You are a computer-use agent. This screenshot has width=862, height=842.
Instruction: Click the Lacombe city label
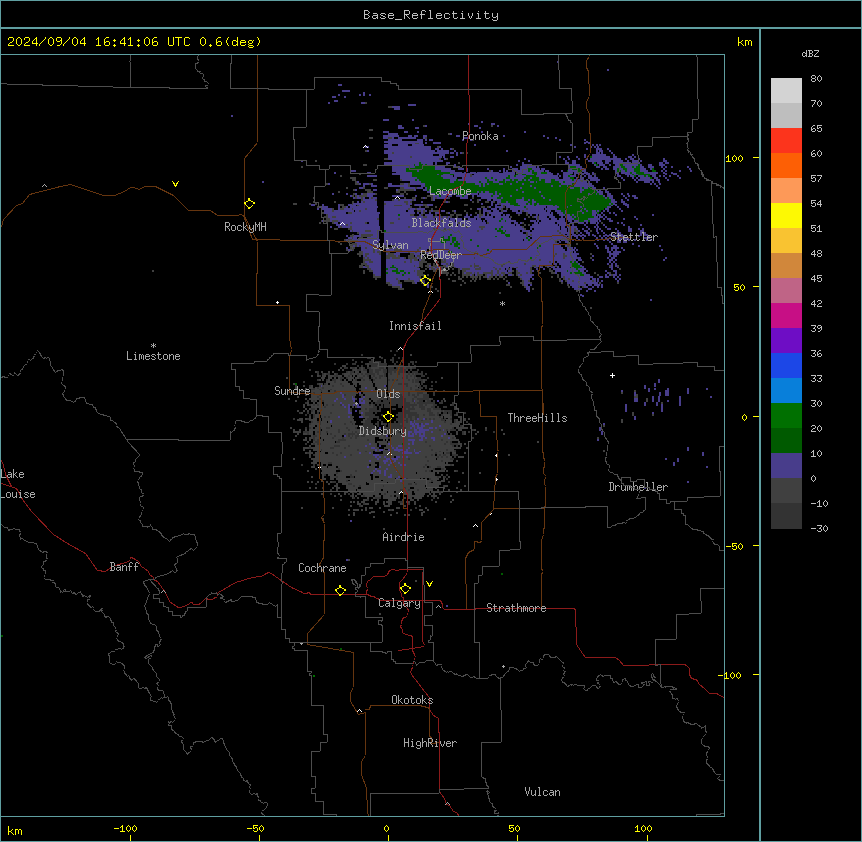point(450,191)
